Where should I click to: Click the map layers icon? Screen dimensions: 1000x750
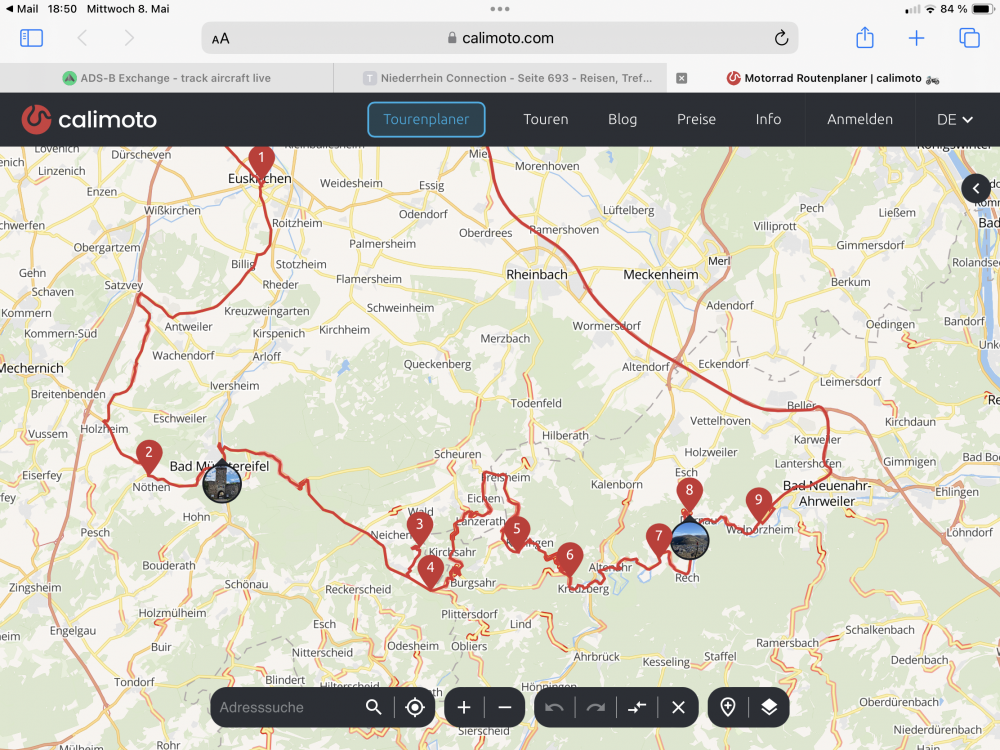pyautogui.click(x=768, y=707)
